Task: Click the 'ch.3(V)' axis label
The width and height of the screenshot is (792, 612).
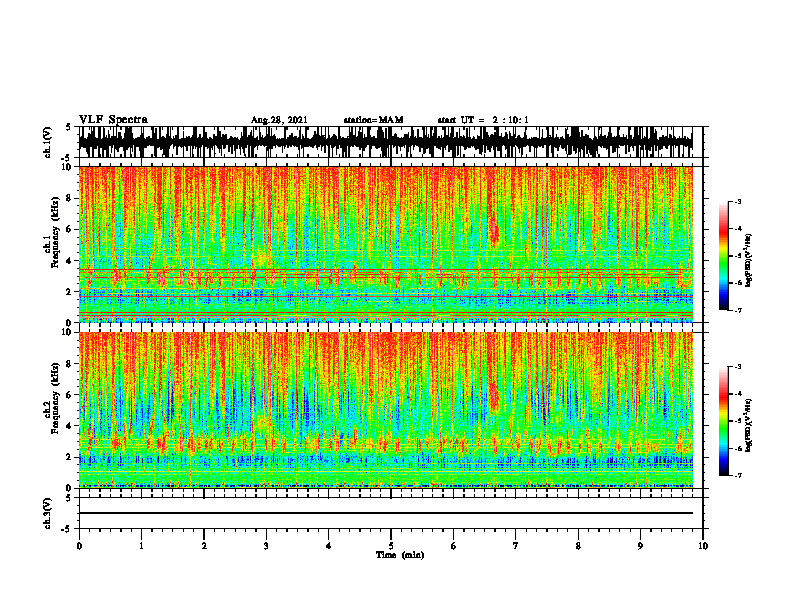Action: [48, 514]
